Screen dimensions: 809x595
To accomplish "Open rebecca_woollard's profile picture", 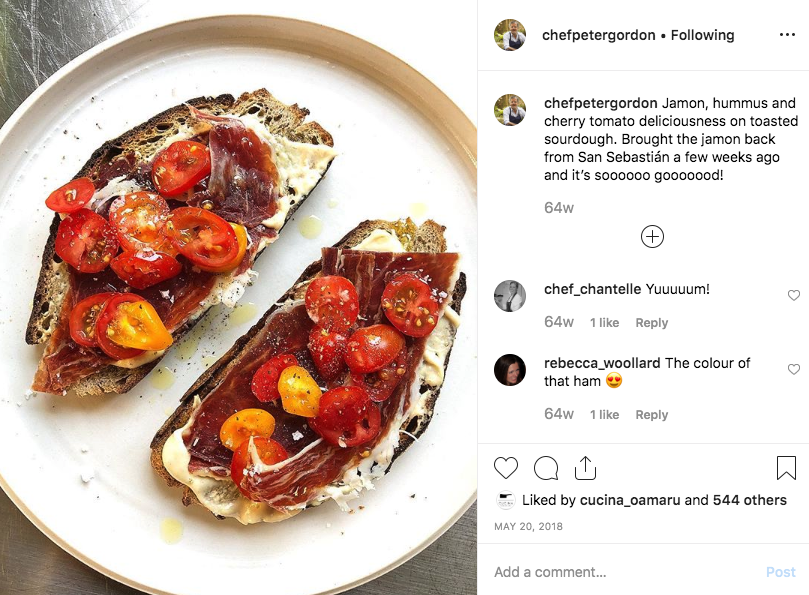I will pos(510,371).
